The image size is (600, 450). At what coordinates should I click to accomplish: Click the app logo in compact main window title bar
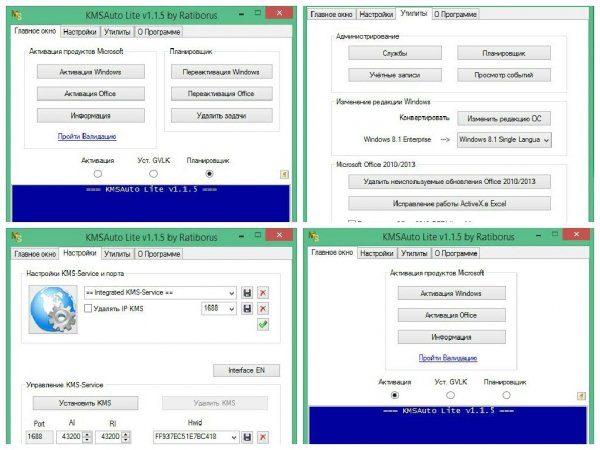tap(314, 236)
